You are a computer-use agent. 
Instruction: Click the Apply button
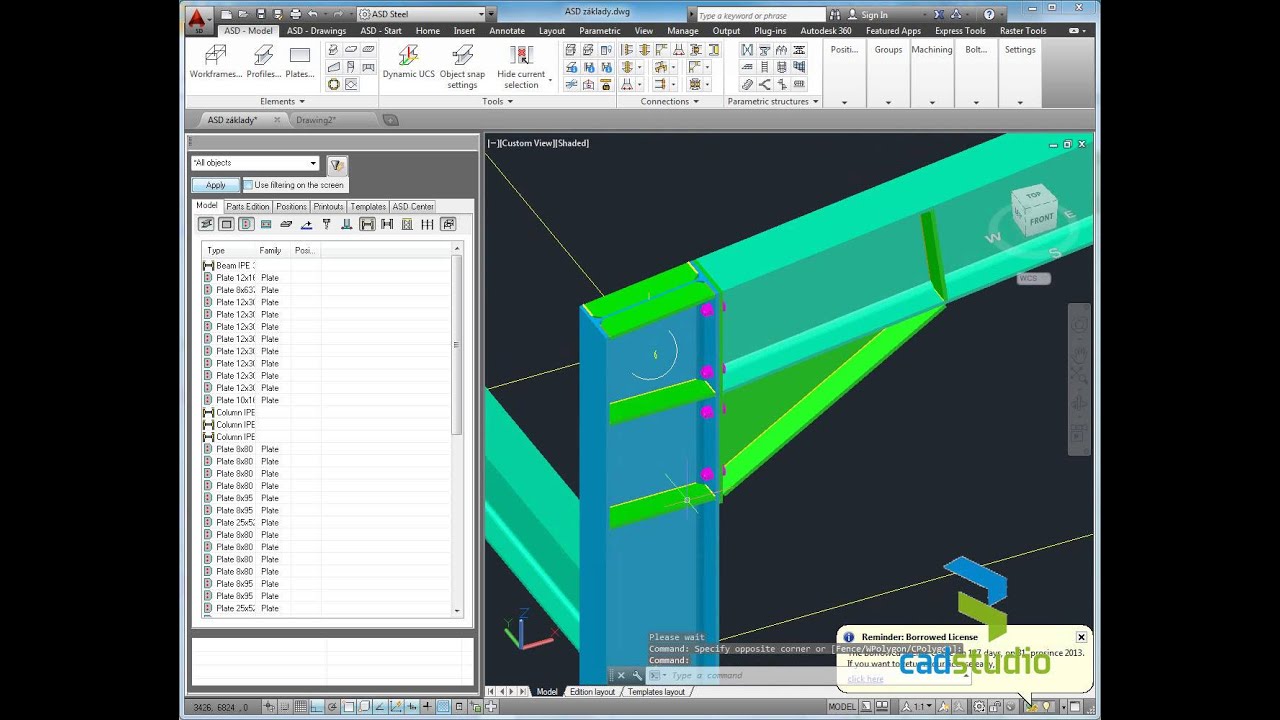[x=216, y=185]
